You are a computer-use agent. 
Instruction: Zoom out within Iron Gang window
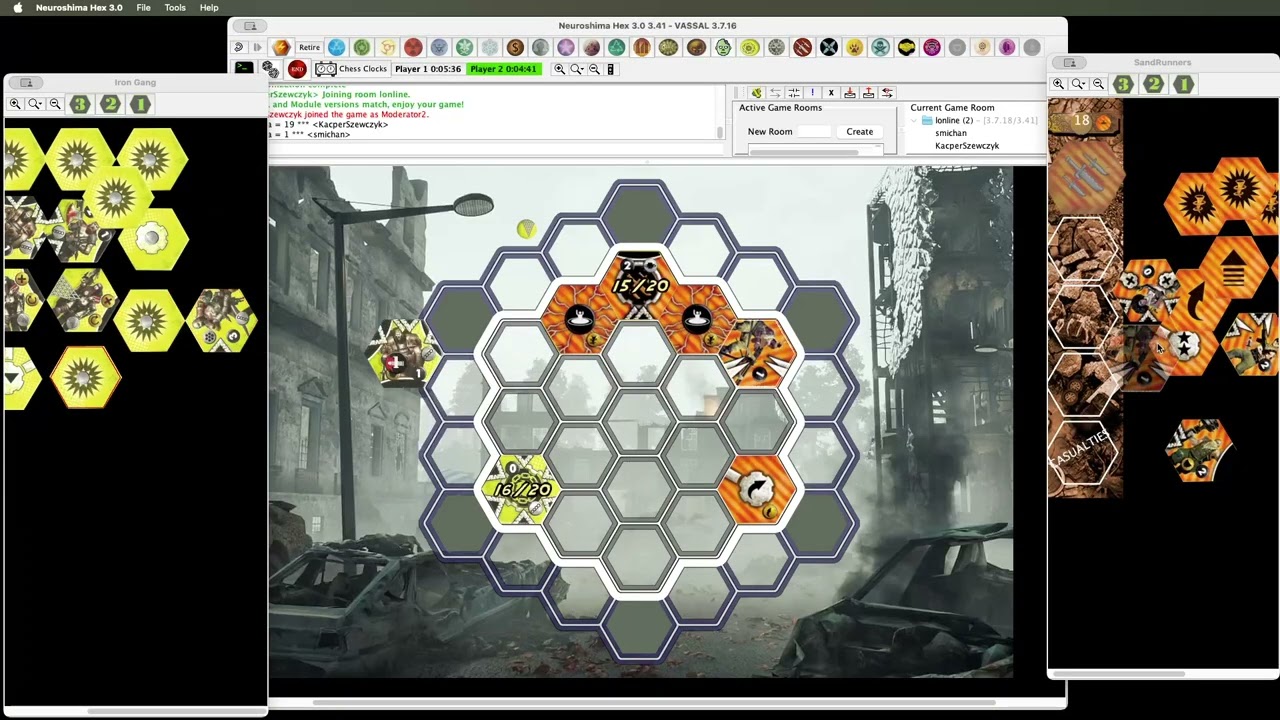55,104
